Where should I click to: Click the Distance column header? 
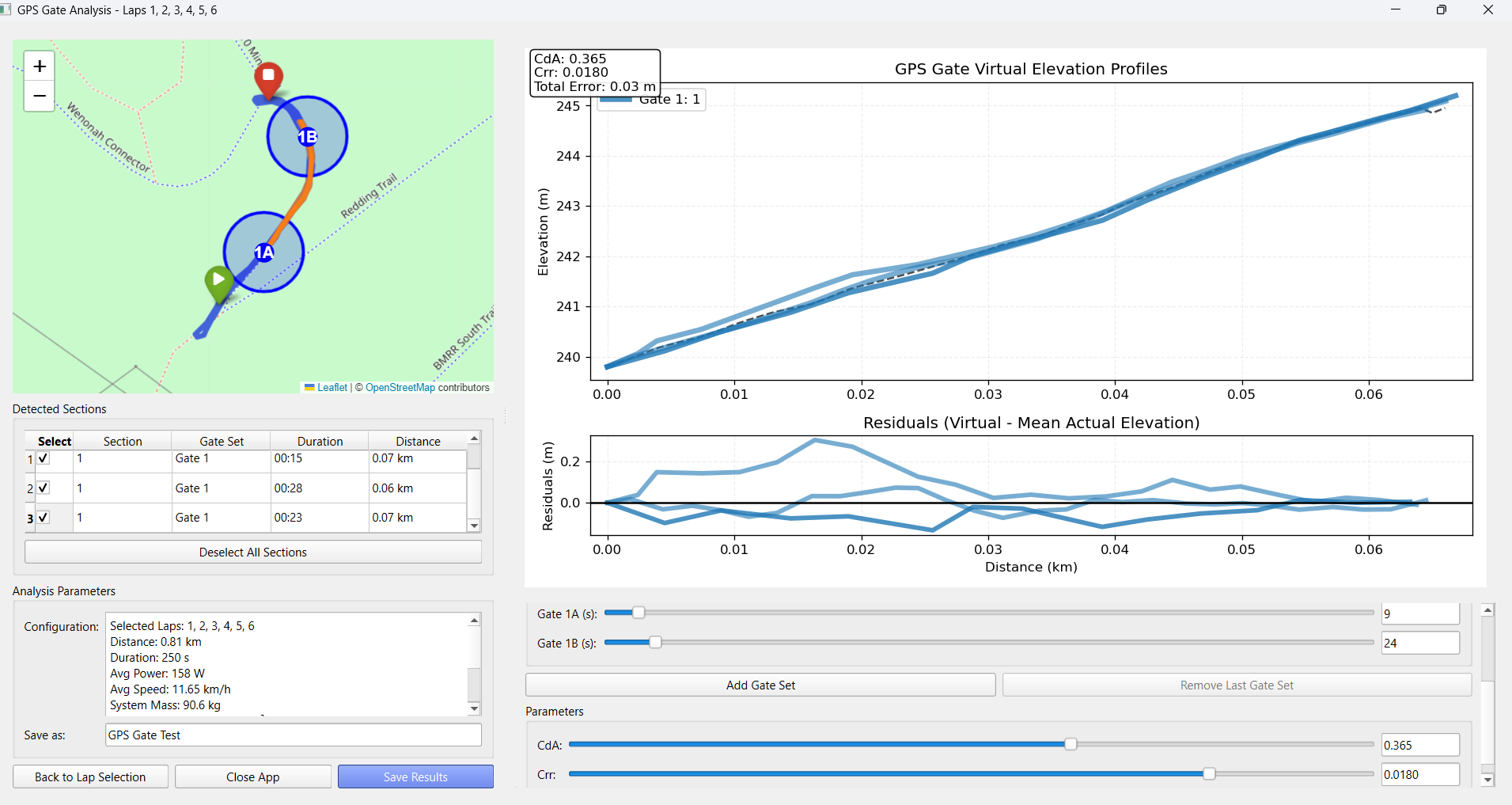tap(418, 442)
